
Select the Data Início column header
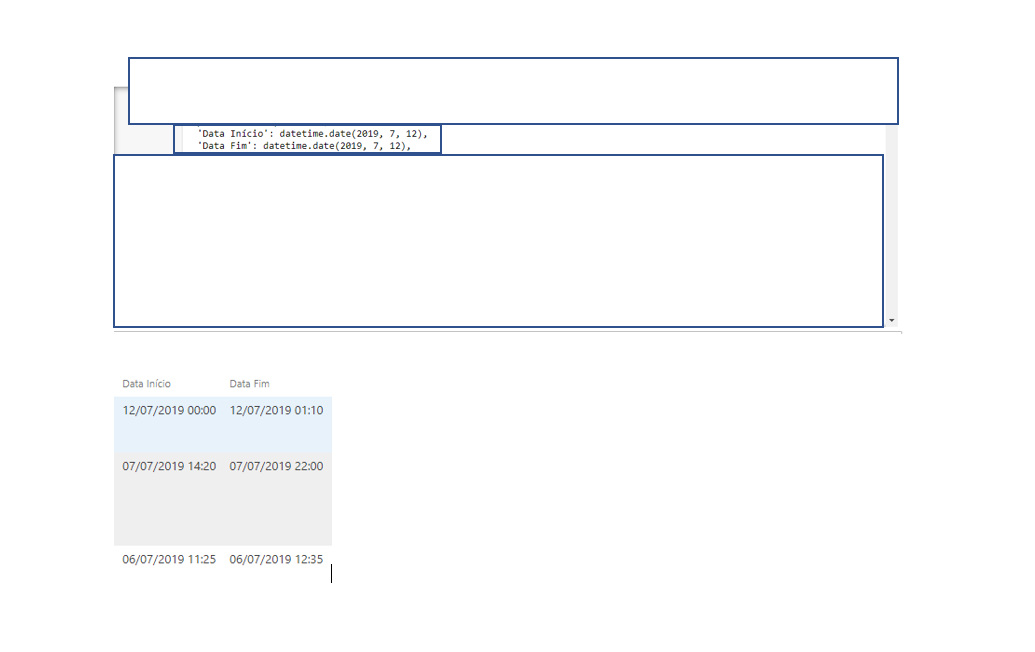click(x=145, y=383)
